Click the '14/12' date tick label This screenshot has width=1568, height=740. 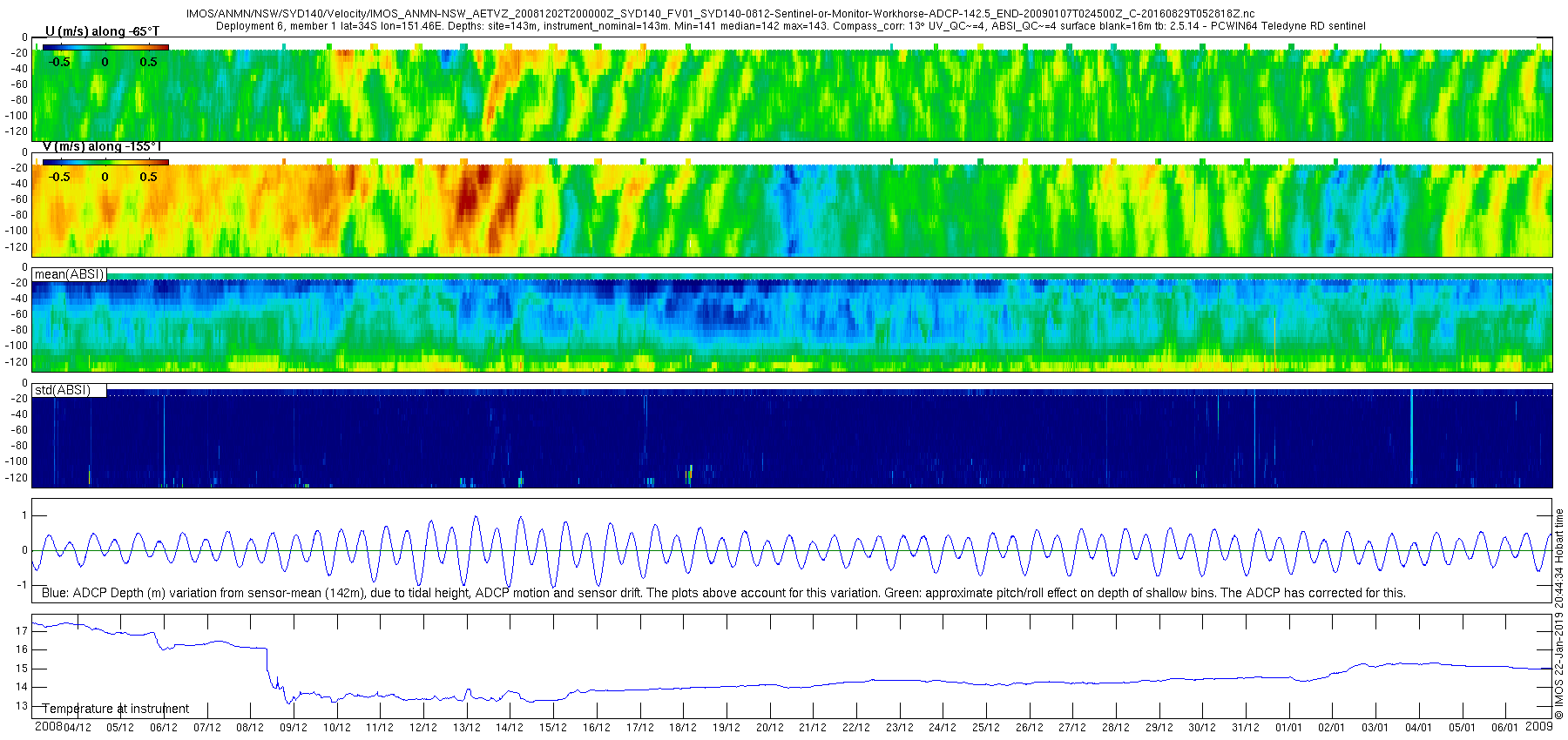510,728
